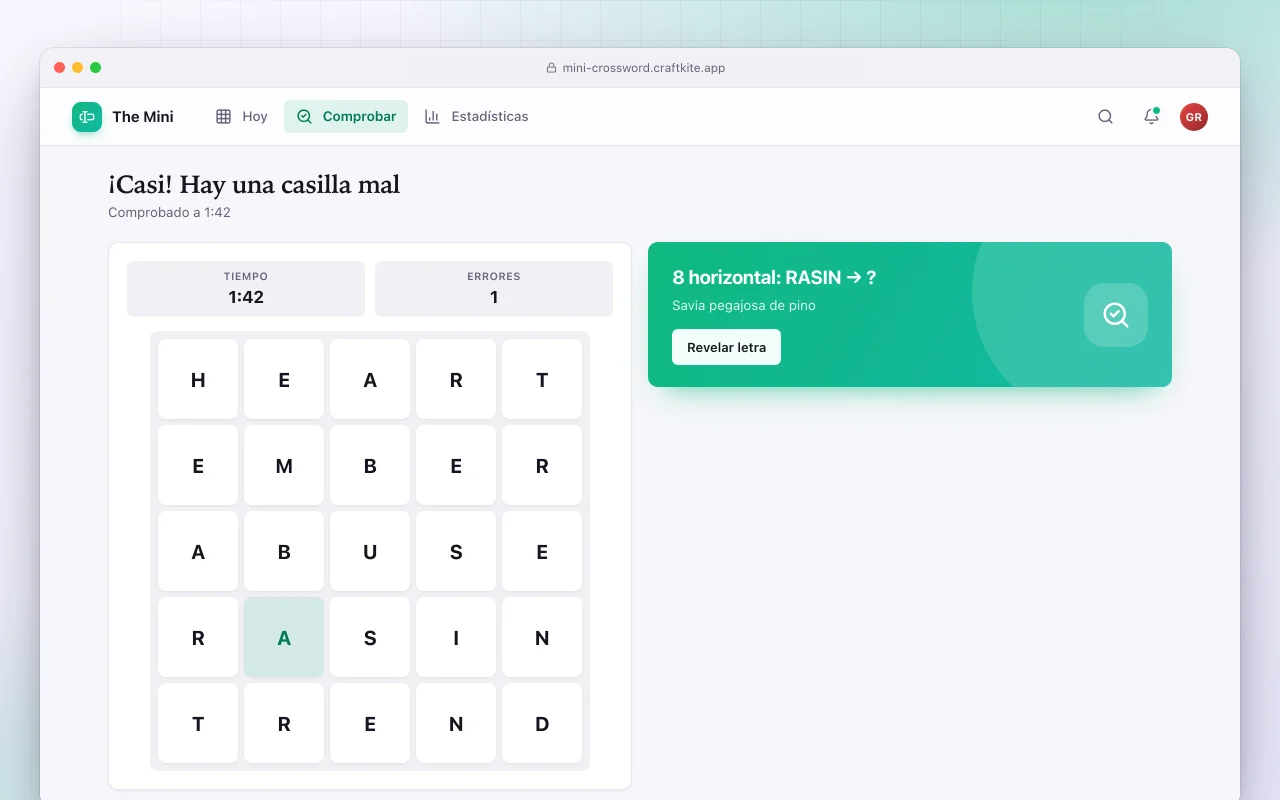The width and height of the screenshot is (1280, 800).
Task: Click the Errores counter box
Action: point(494,289)
